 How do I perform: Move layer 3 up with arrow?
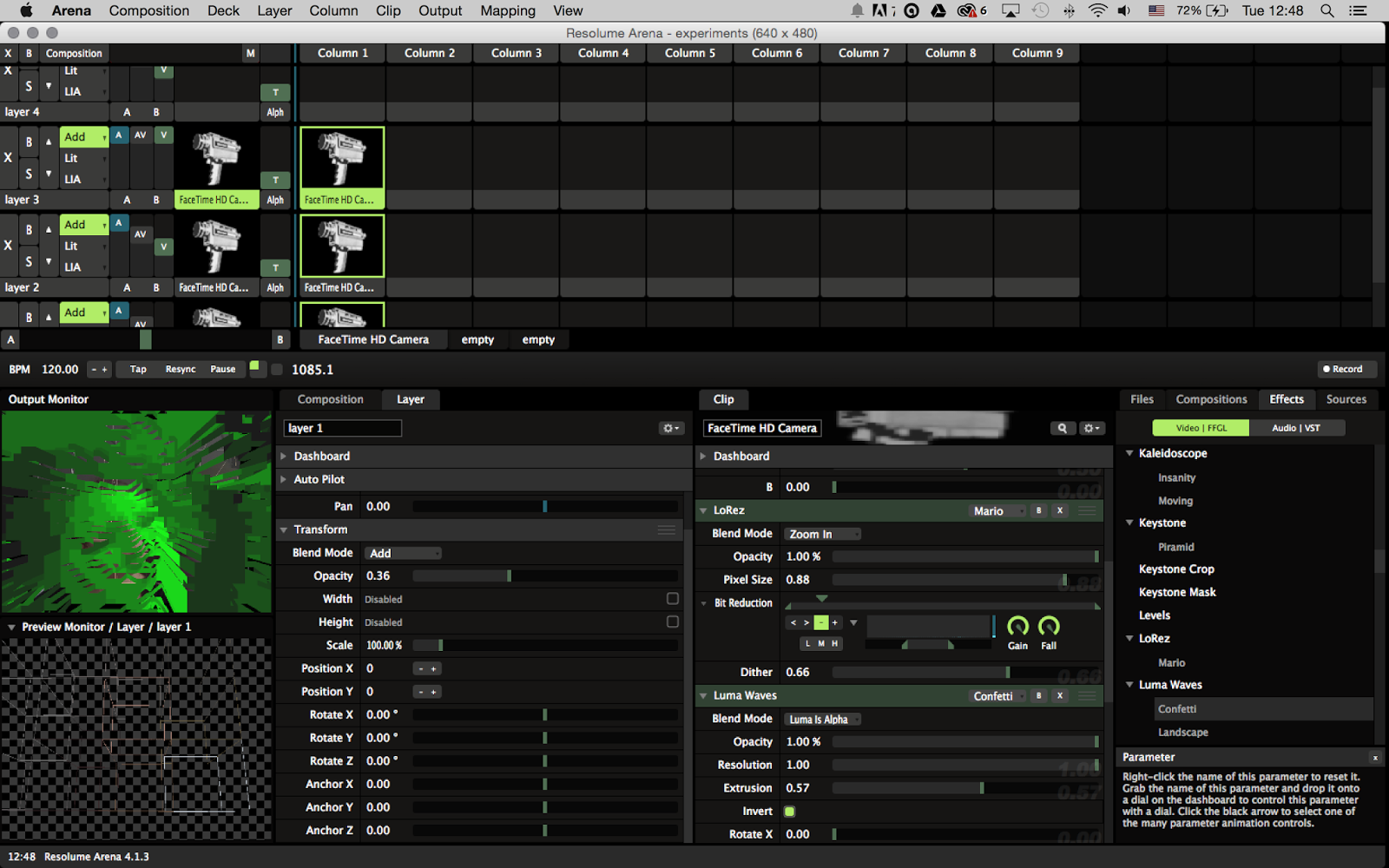point(49,141)
